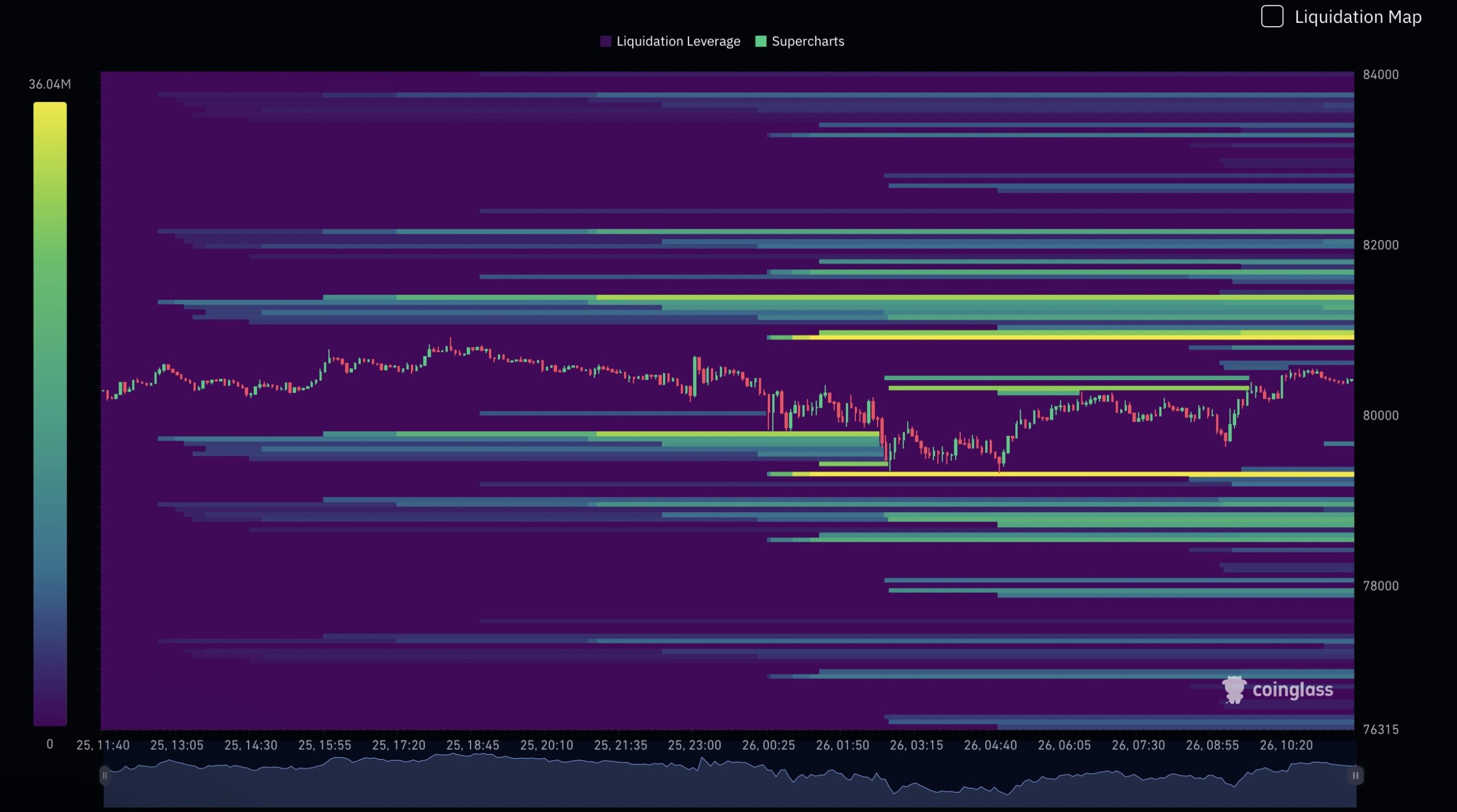Click the 25, 23:00 time axis label
The width and height of the screenshot is (1457, 812).
pos(695,745)
